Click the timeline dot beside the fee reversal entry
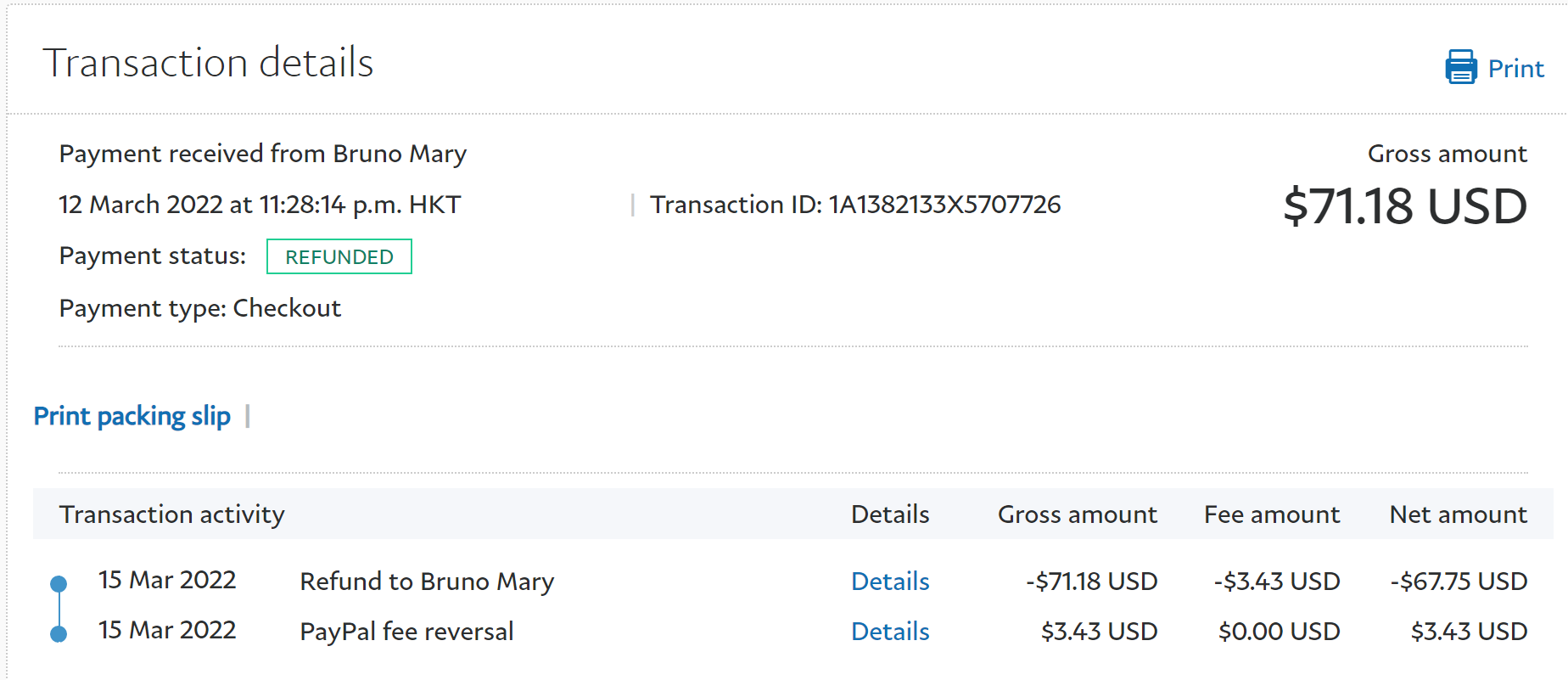Screen dimensions: 1568x680 point(59,633)
